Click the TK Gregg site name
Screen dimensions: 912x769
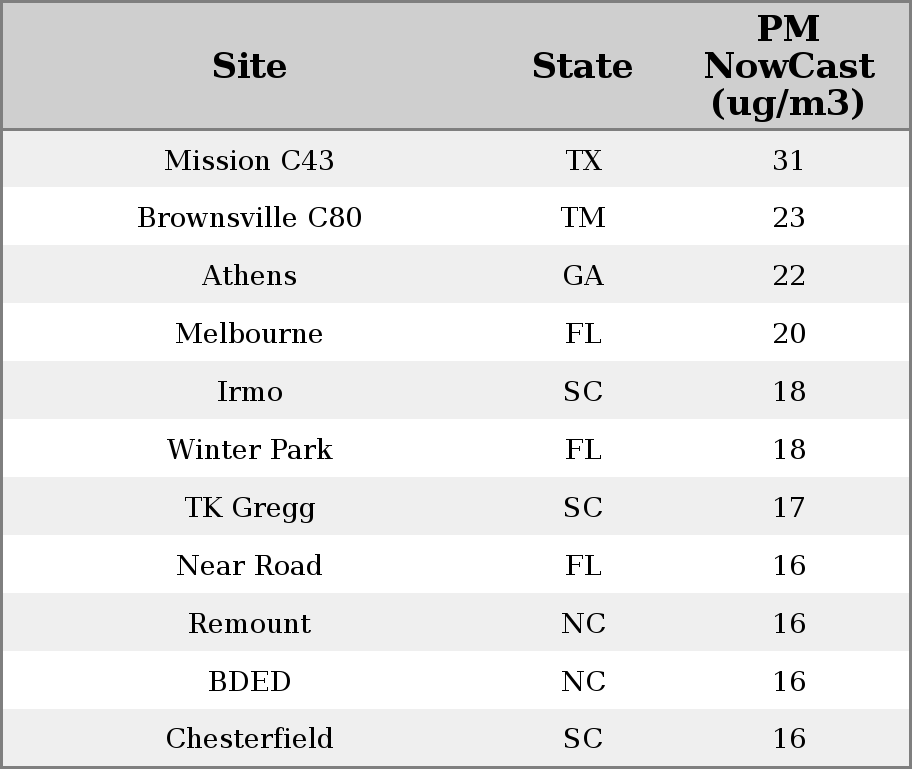coord(249,508)
